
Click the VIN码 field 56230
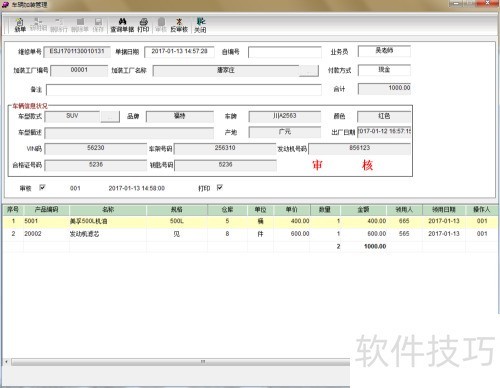tap(96, 148)
